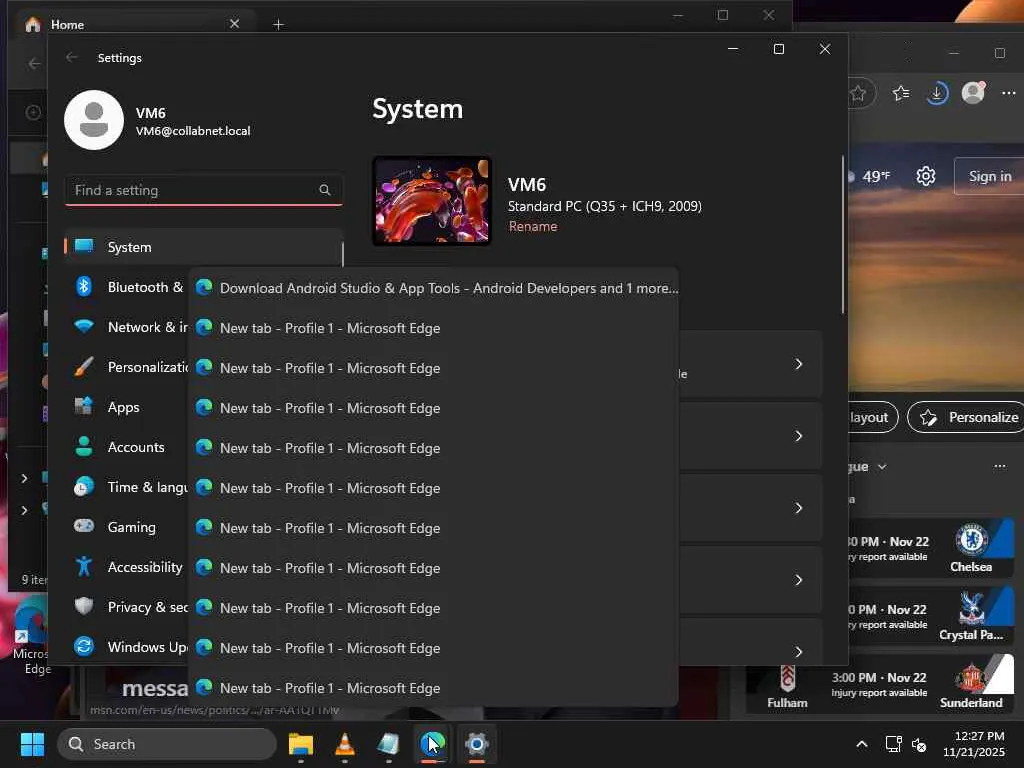Show hidden tray icons chevron
The image size is (1024, 768).
click(x=862, y=744)
